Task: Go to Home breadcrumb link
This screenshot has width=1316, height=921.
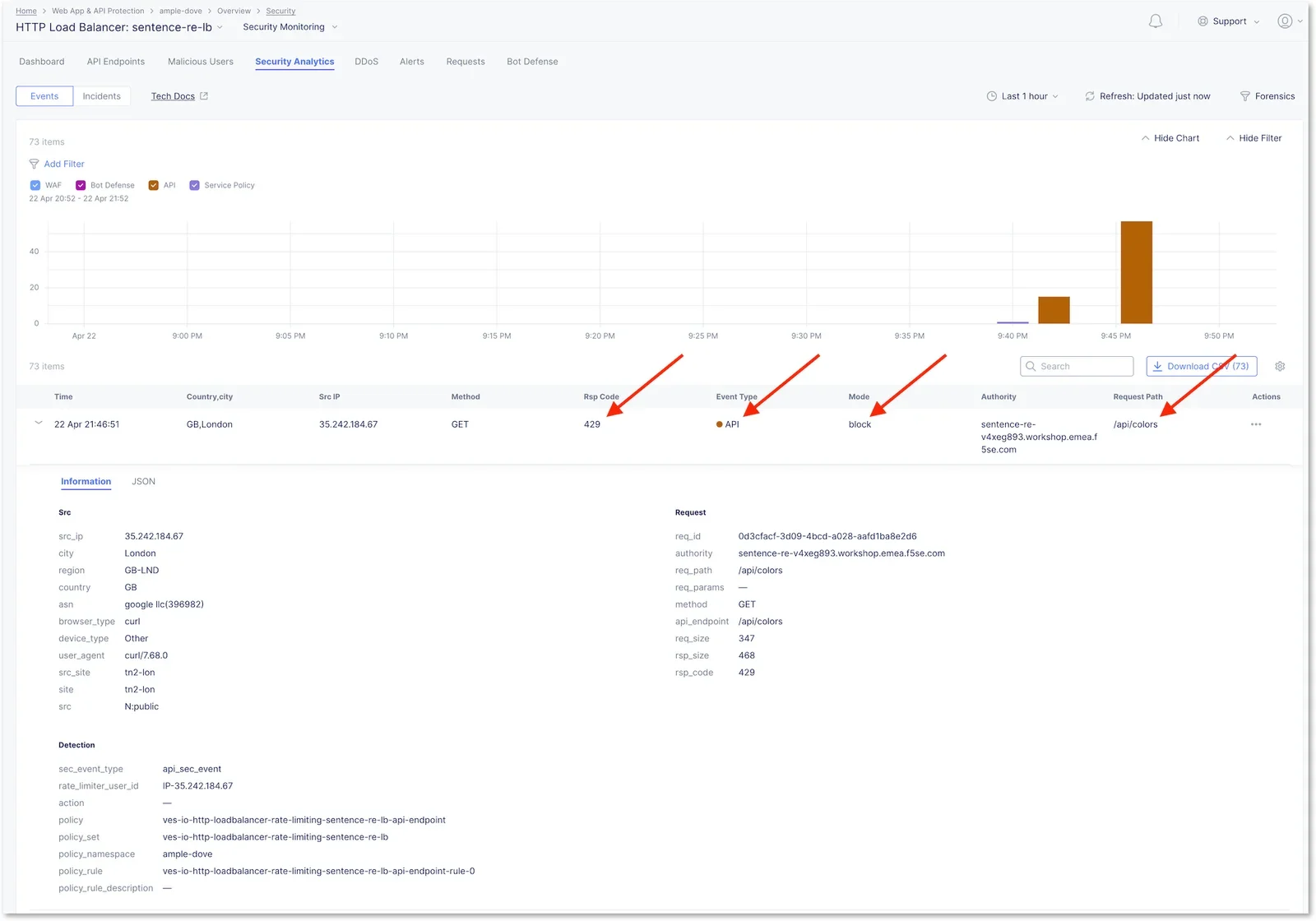Action: click(x=26, y=11)
